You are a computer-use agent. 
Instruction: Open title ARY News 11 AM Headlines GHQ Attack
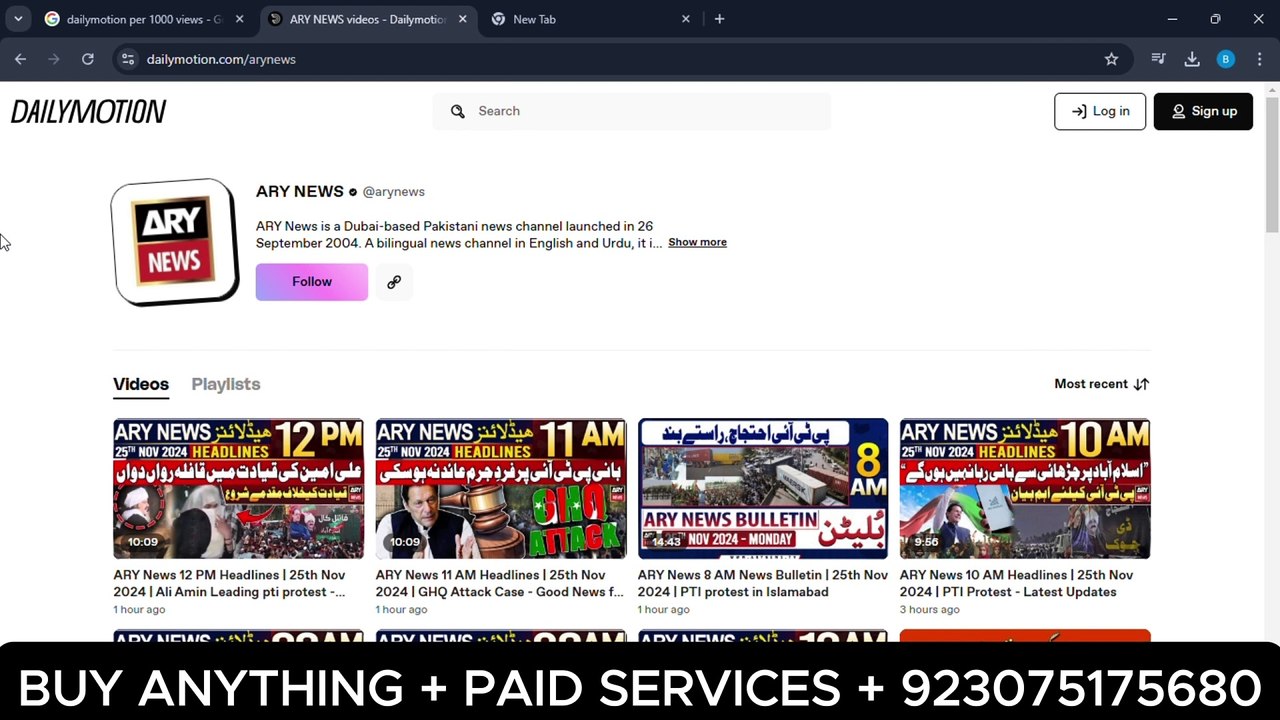click(500, 583)
